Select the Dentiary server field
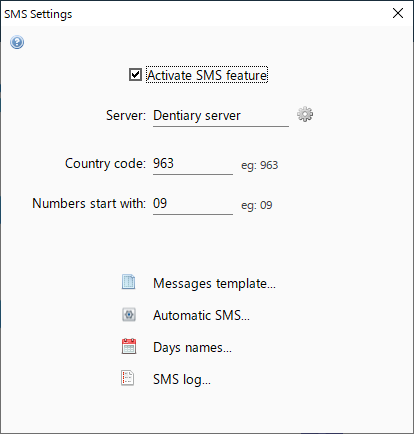This screenshot has width=414, height=434. click(x=221, y=116)
